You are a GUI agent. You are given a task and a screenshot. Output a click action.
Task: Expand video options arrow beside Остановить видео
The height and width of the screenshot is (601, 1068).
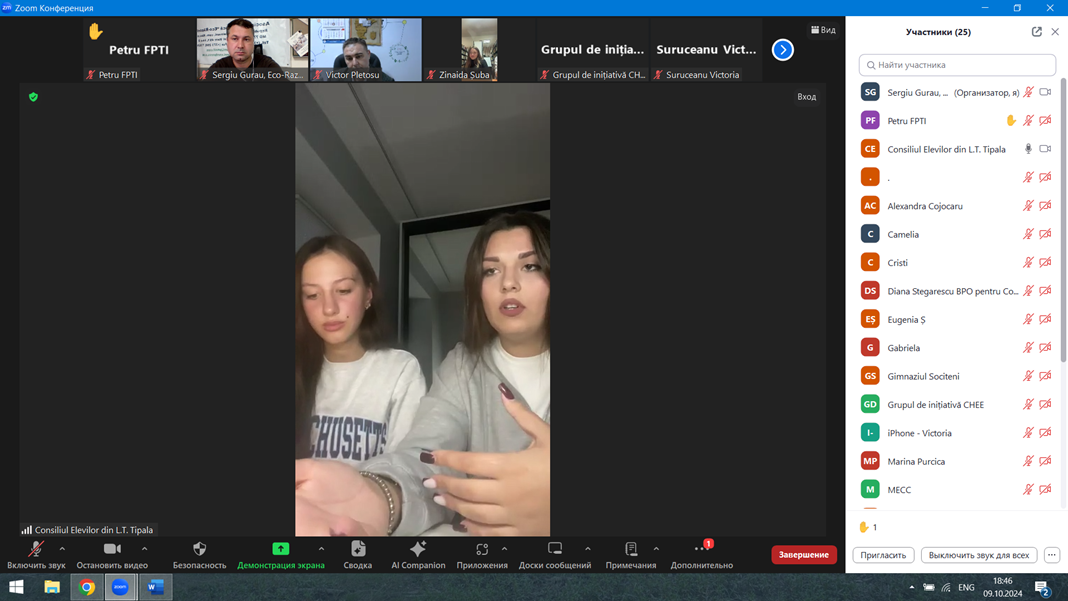tap(144, 549)
